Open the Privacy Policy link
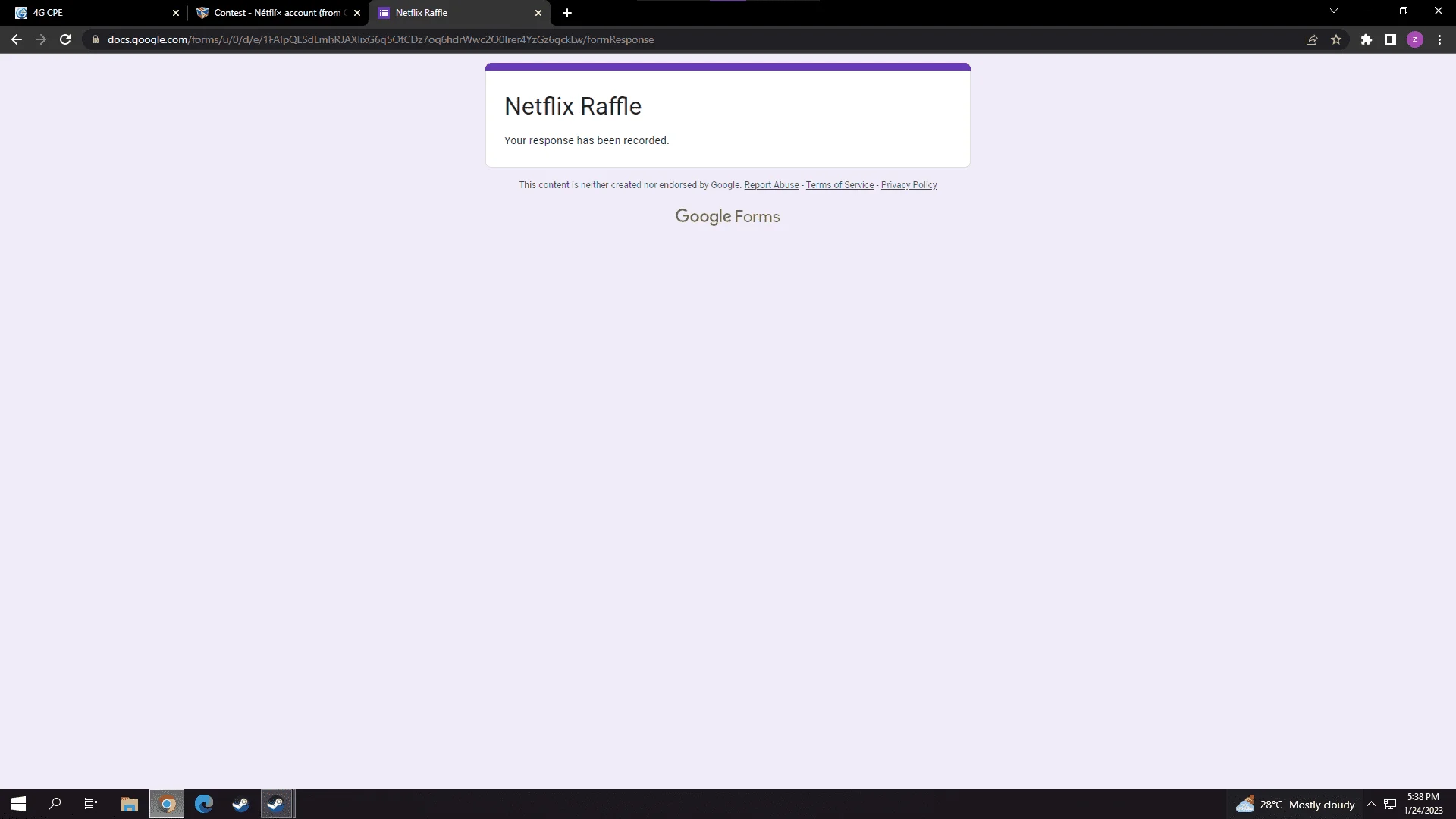 (908, 185)
